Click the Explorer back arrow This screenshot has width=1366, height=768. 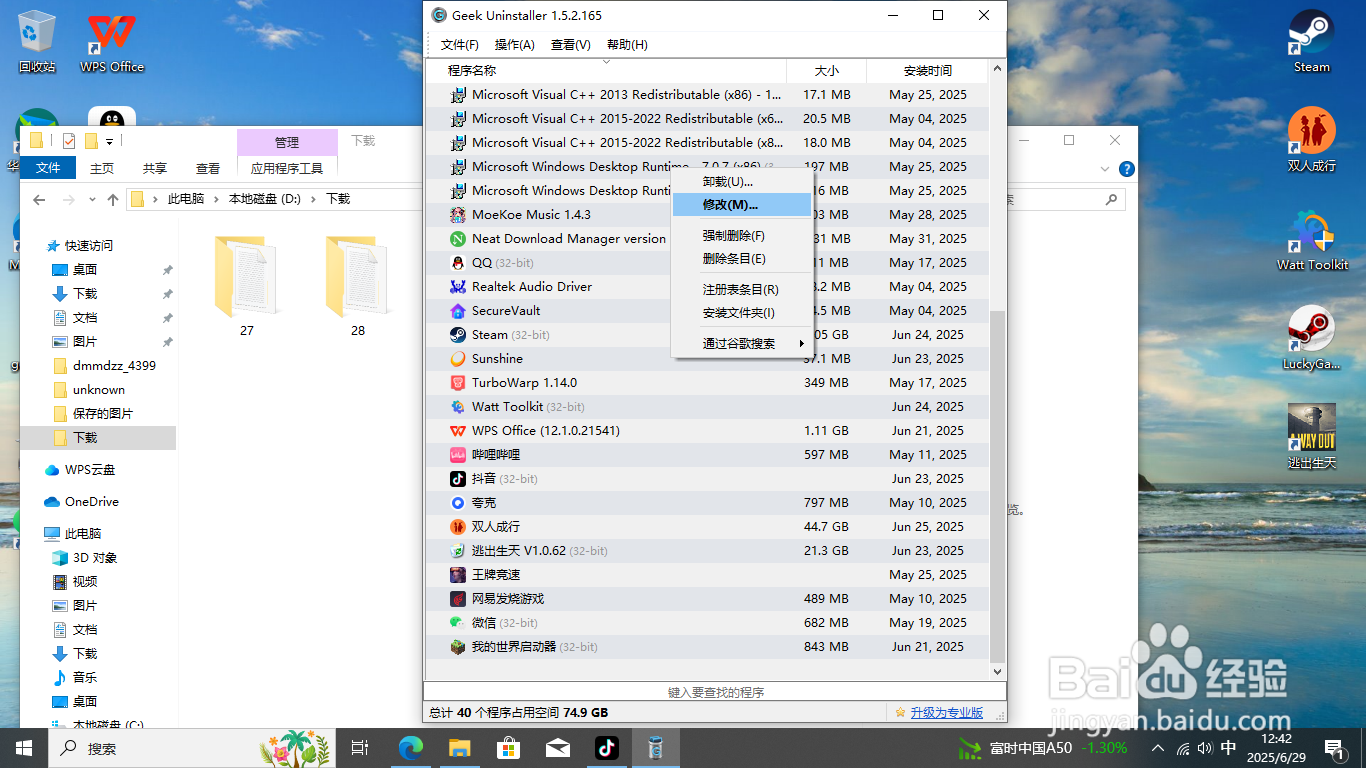tap(39, 200)
